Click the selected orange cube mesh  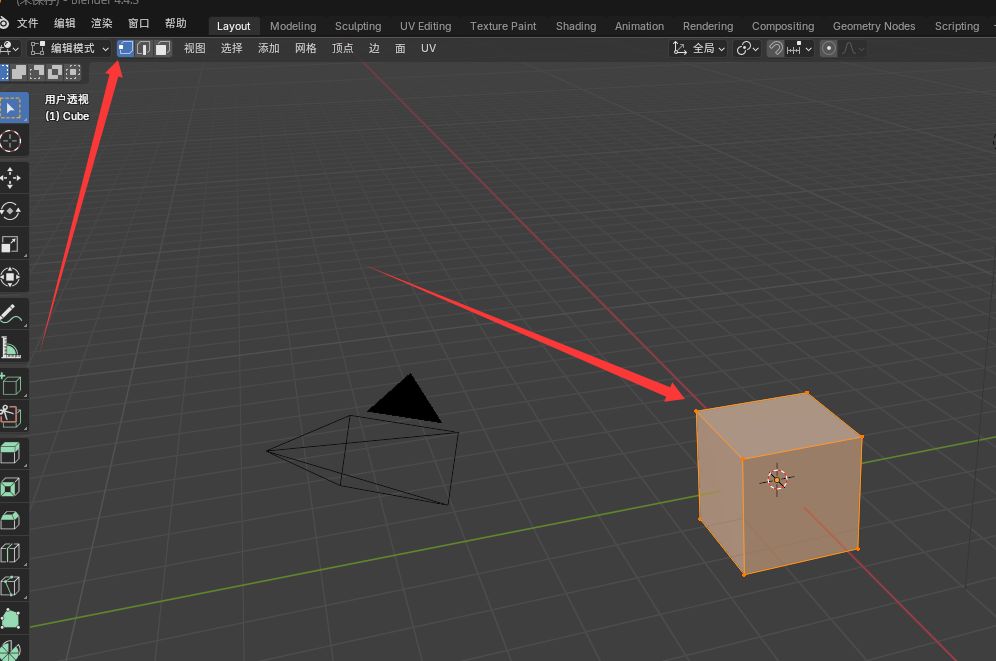coord(779,484)
